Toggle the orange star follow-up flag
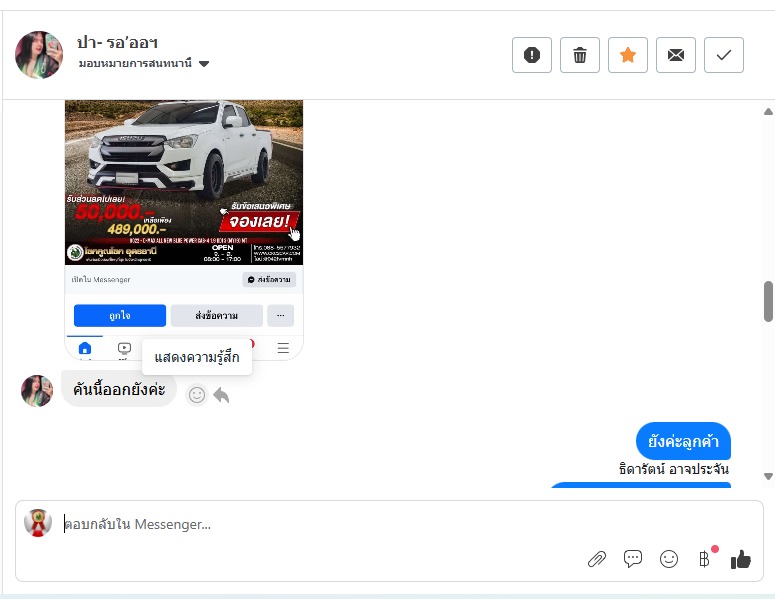Screen dimensions: 775x599 [628, 55]
